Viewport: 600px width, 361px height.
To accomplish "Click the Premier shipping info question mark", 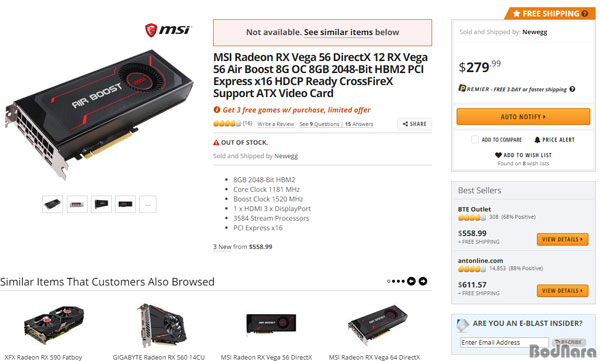I will pyautogui.click(x=572, y=89).
